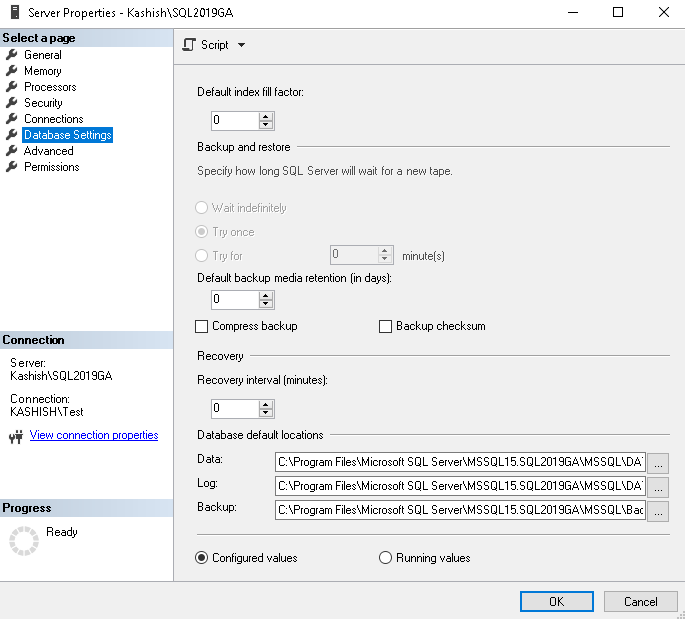This screenshot has height=619, width=685.
Task: Select the Running values radio button
Action: (x=386, y=558)
